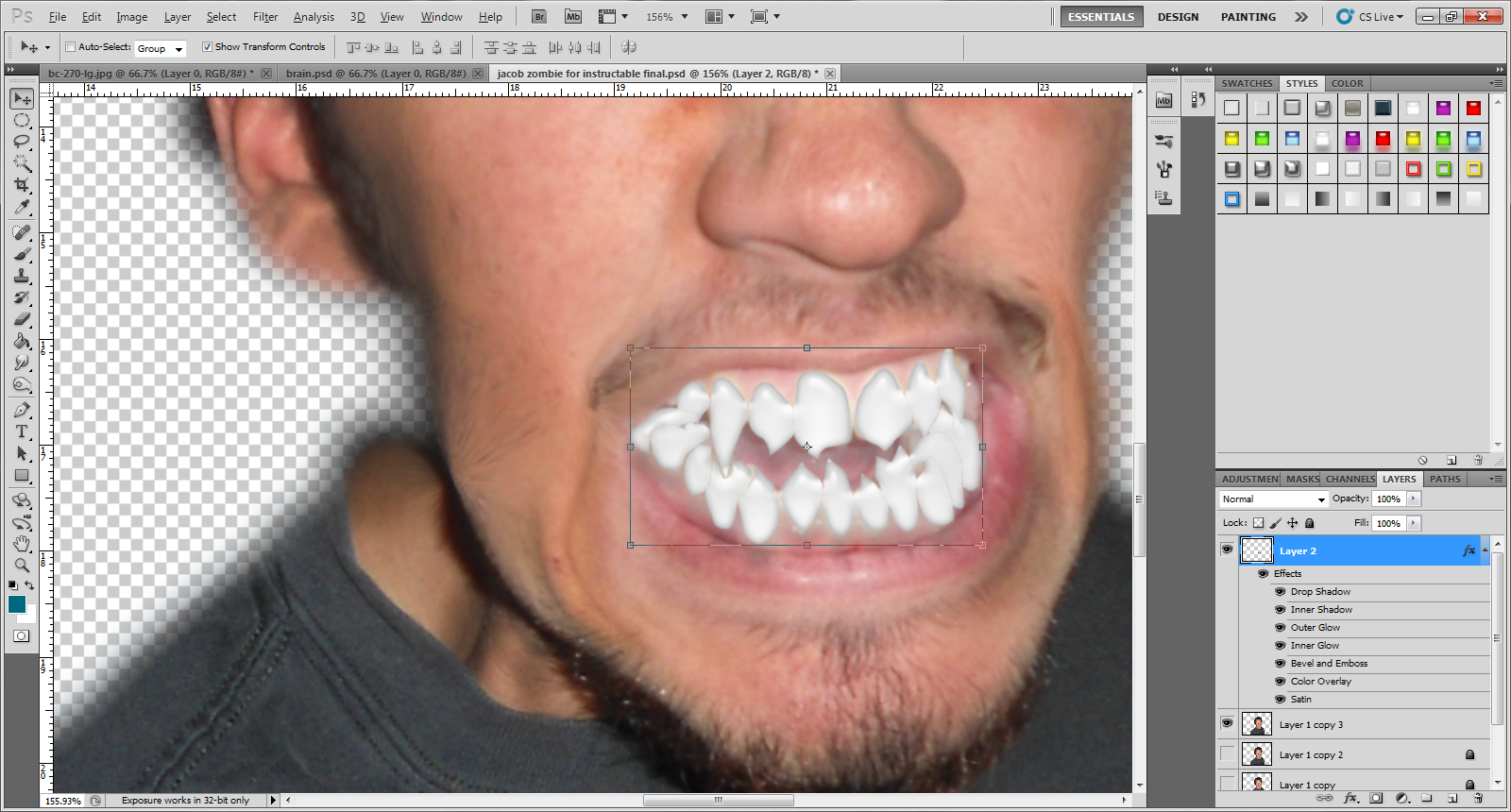Screen dimensions: 1511x812
Task: Switch to the Painting workspace
Action: tap(1248, 17)
